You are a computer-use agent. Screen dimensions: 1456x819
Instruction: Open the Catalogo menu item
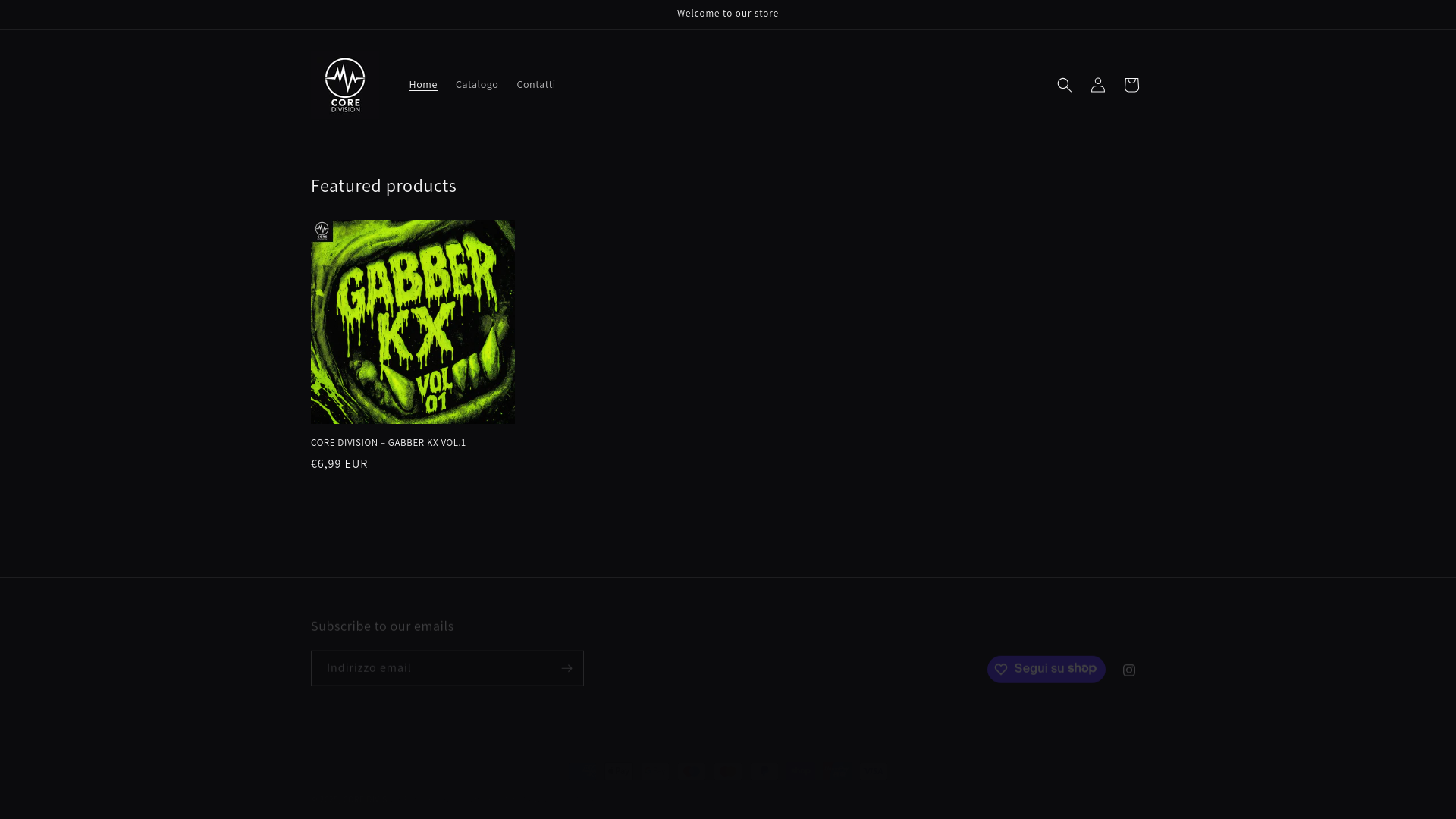point(477,85)
